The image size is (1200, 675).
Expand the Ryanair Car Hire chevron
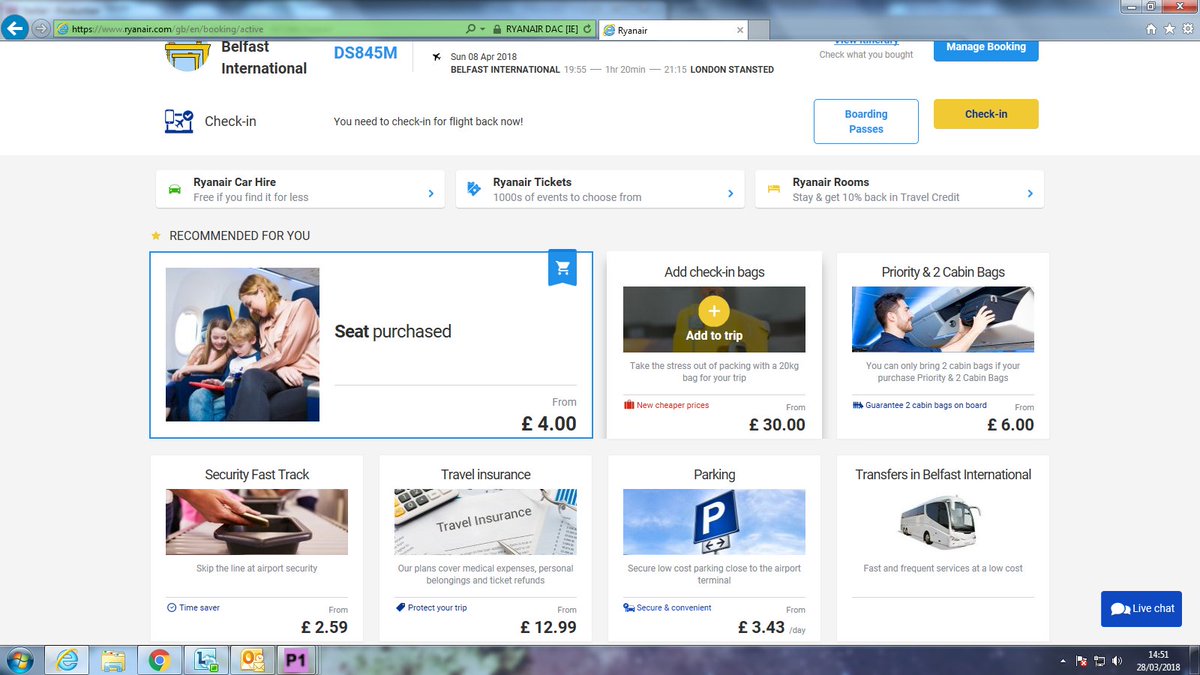(431, 193)
